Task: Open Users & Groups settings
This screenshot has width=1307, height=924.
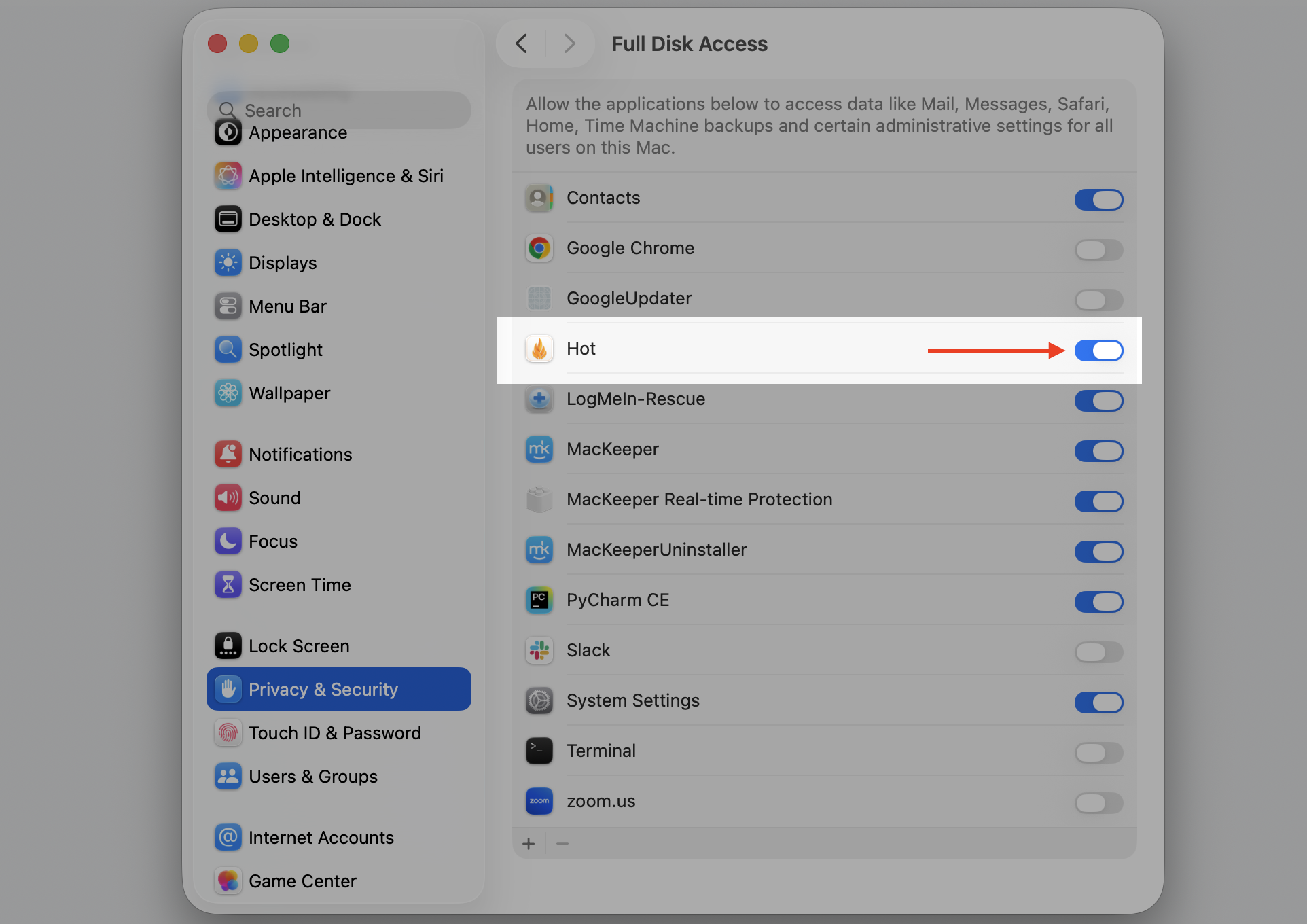Action: click(338, 777)
